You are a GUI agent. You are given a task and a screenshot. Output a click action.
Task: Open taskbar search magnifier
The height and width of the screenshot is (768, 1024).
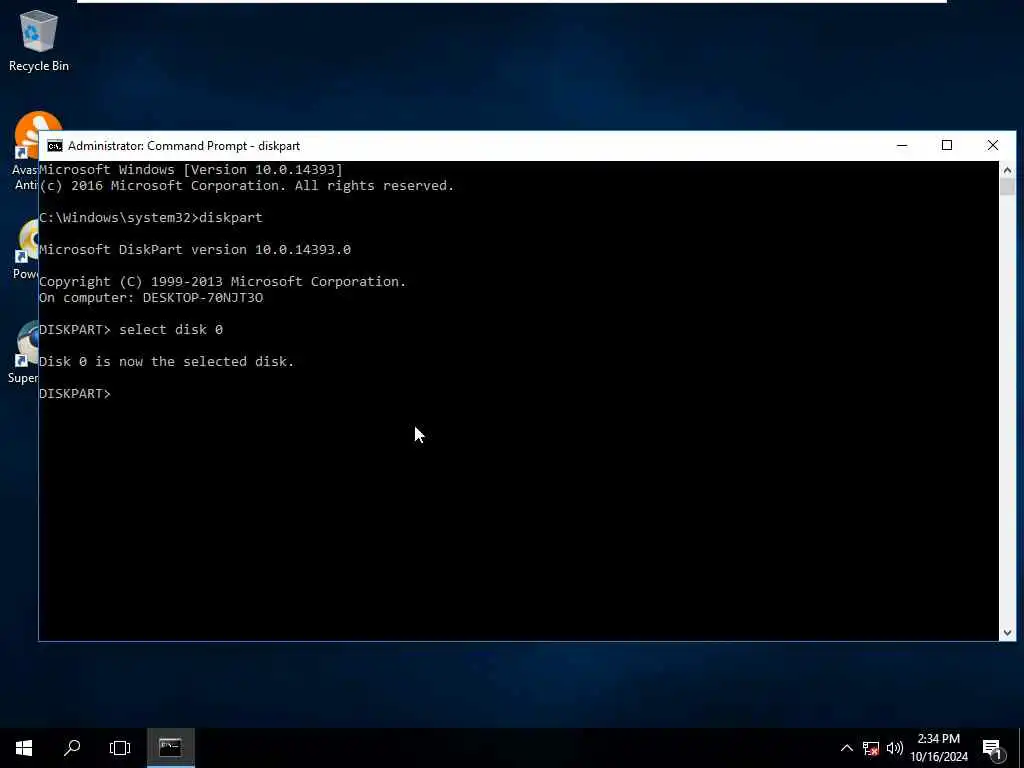(72, 748)
